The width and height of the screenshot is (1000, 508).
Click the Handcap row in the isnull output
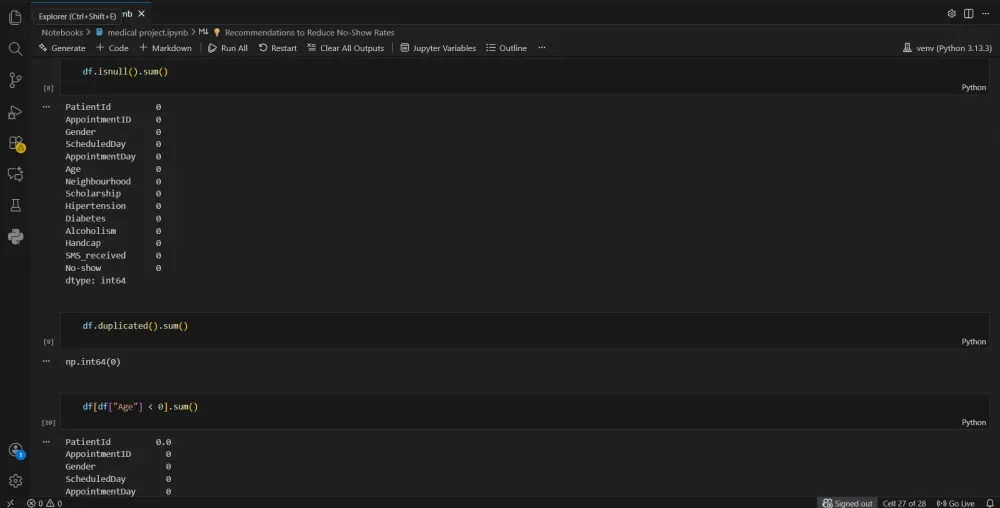(113, 243)
